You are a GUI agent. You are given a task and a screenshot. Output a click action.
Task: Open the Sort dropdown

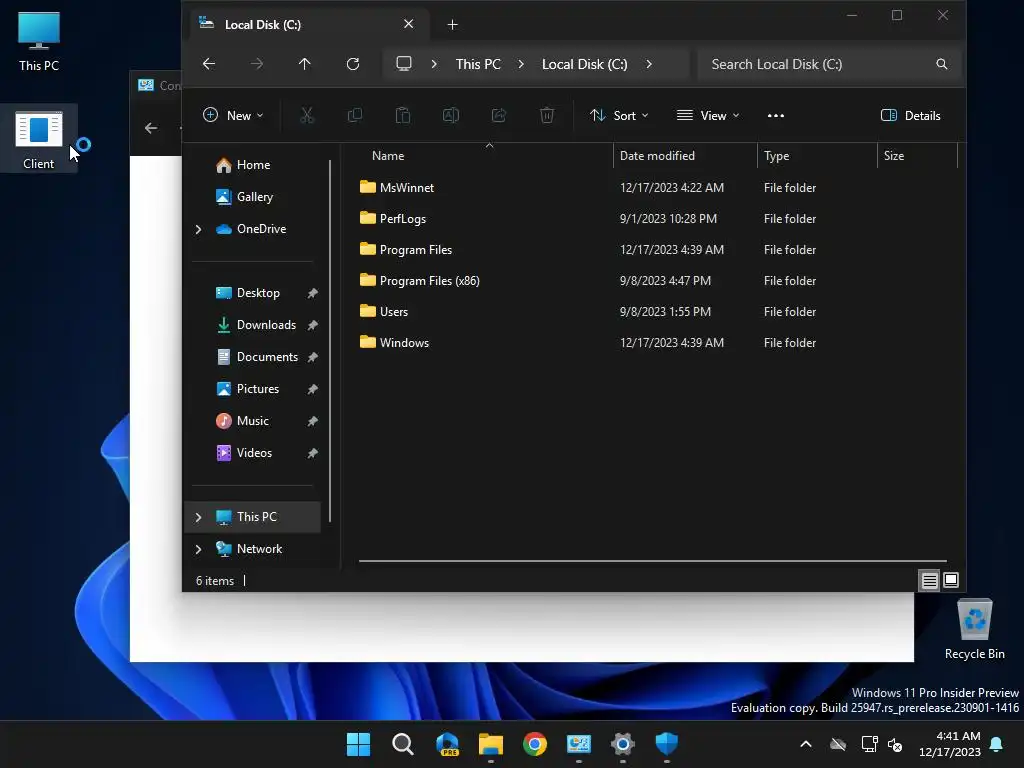tap(618, 116)
